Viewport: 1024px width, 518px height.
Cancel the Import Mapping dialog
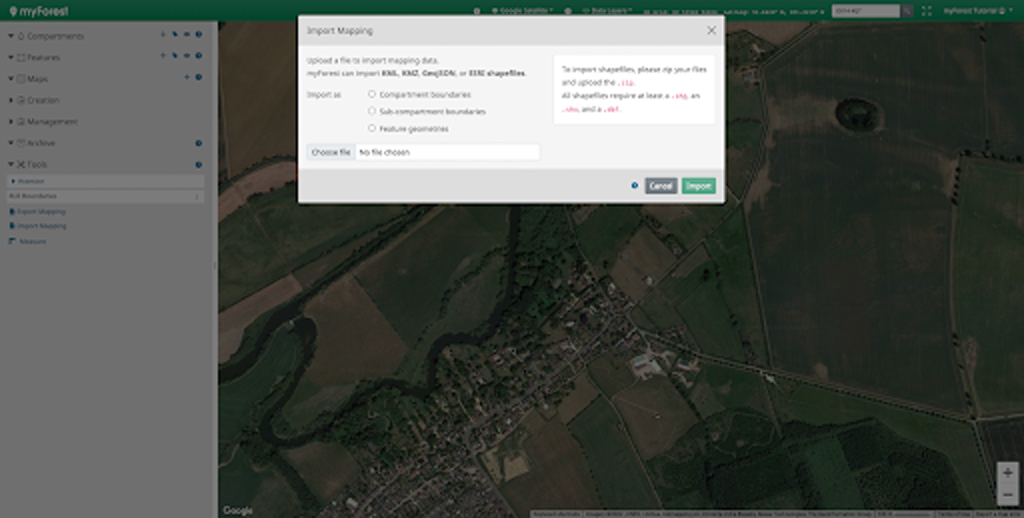point(660,186)
